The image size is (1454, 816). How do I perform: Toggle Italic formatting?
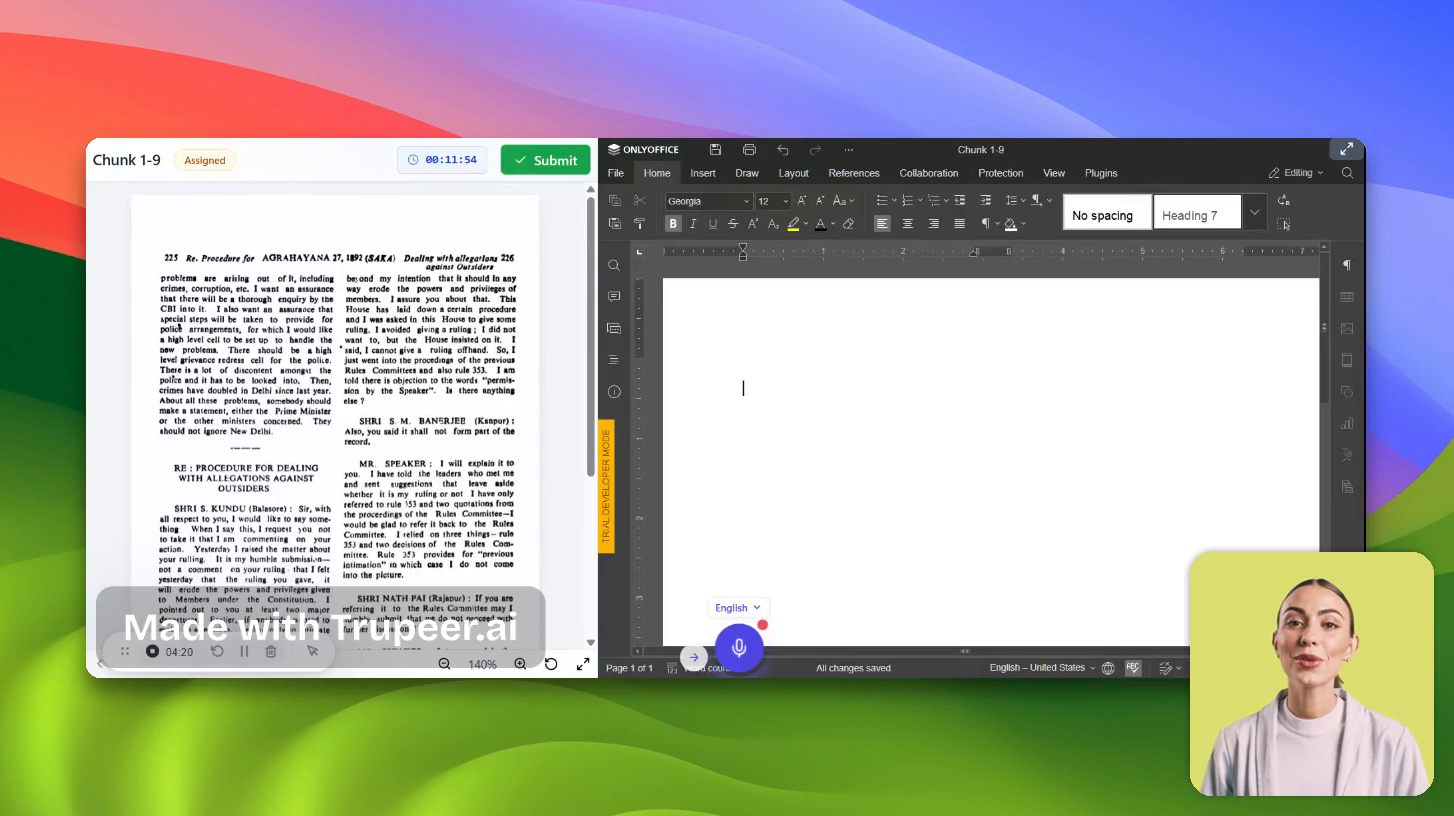click(x=693, y=224)
